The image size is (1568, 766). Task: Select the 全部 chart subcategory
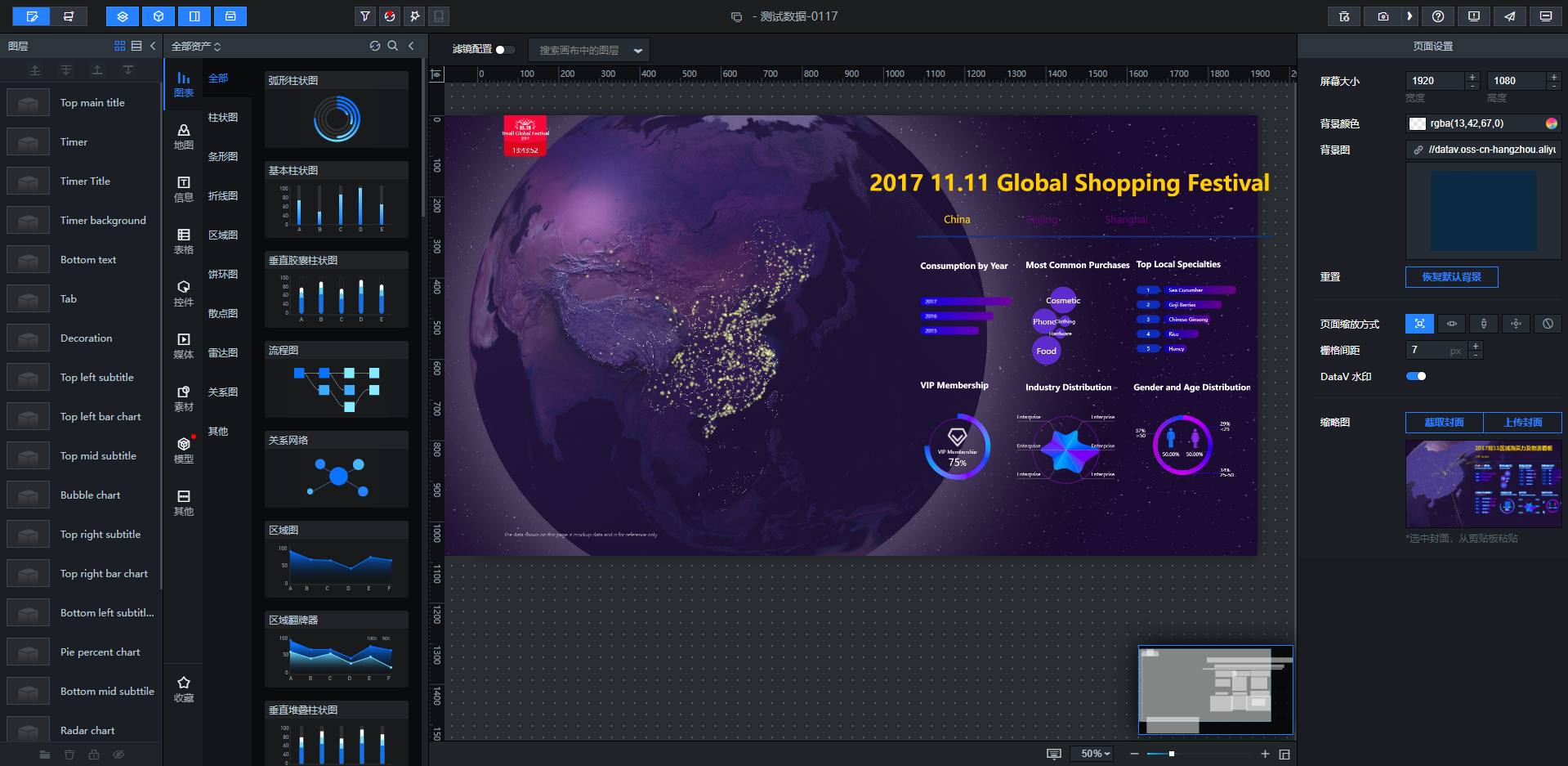click(218, 78)
